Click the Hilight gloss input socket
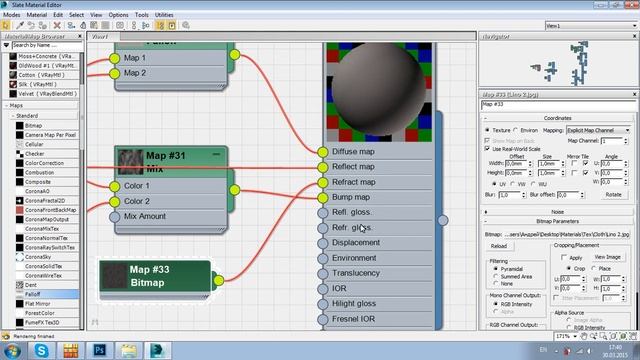This screenshot has height=360, width=640. point(322,304)
